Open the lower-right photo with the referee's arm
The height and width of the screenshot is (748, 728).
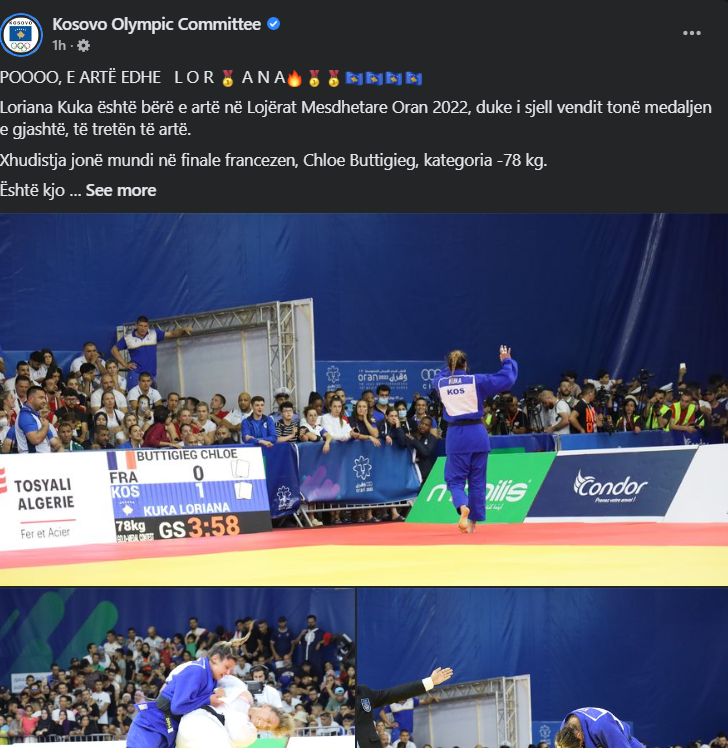point(543,668)
